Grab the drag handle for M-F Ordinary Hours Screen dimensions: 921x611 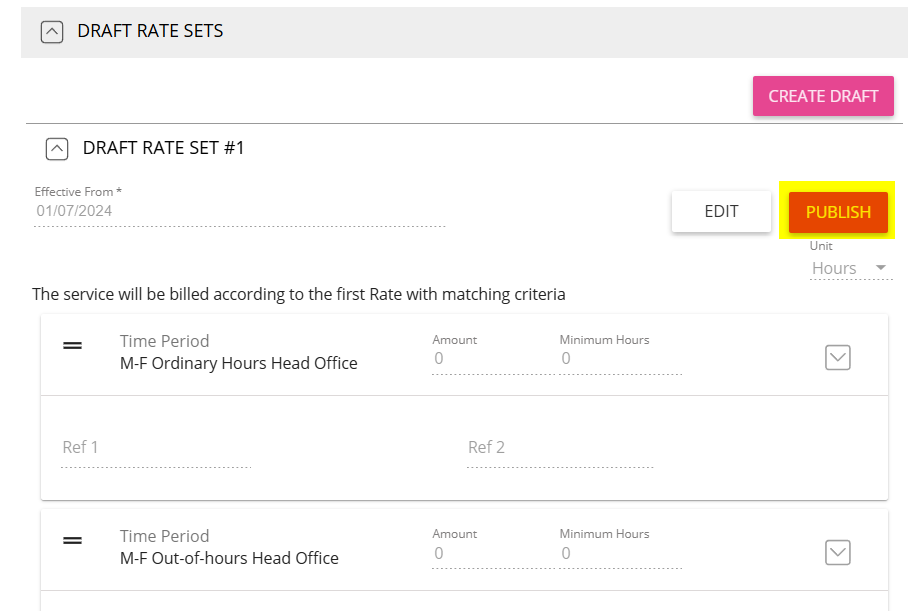[x=72, y=345]
